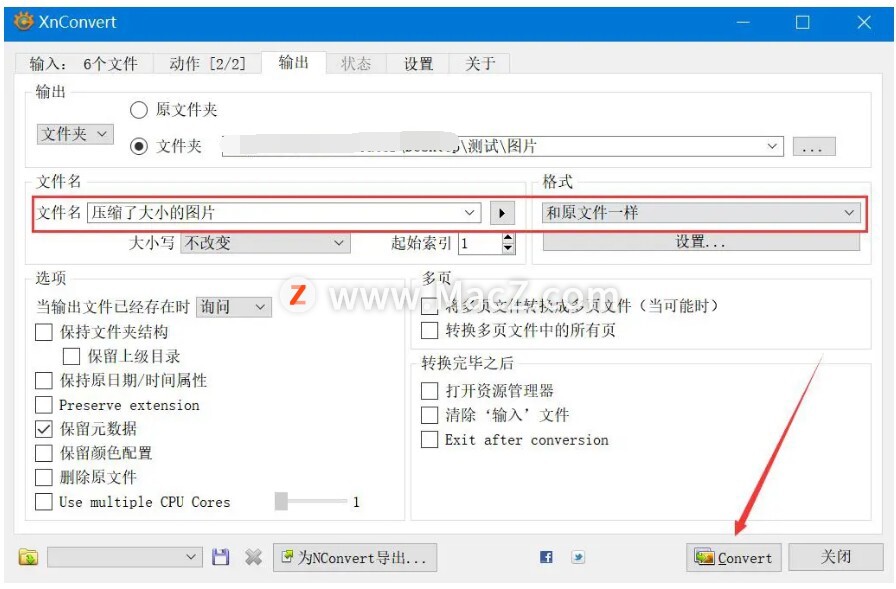Toggle 清除'输入'文件 checkbox
This screenshot has width=896, height=589.
[429, 415]
